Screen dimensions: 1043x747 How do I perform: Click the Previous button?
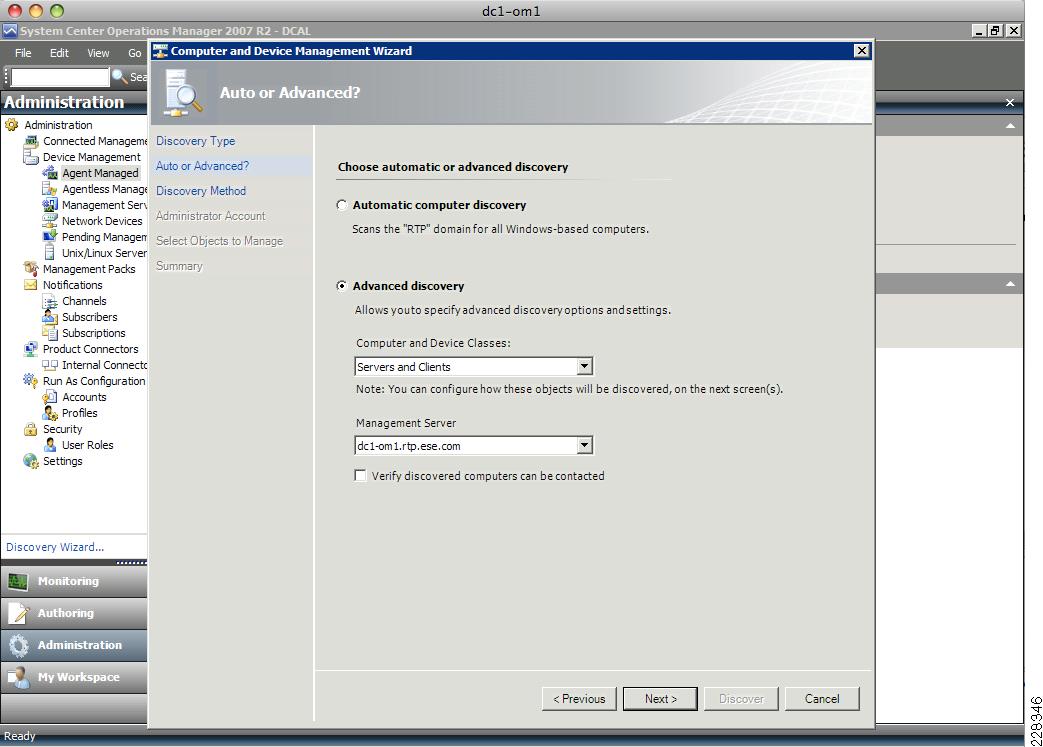coord(579,698)
